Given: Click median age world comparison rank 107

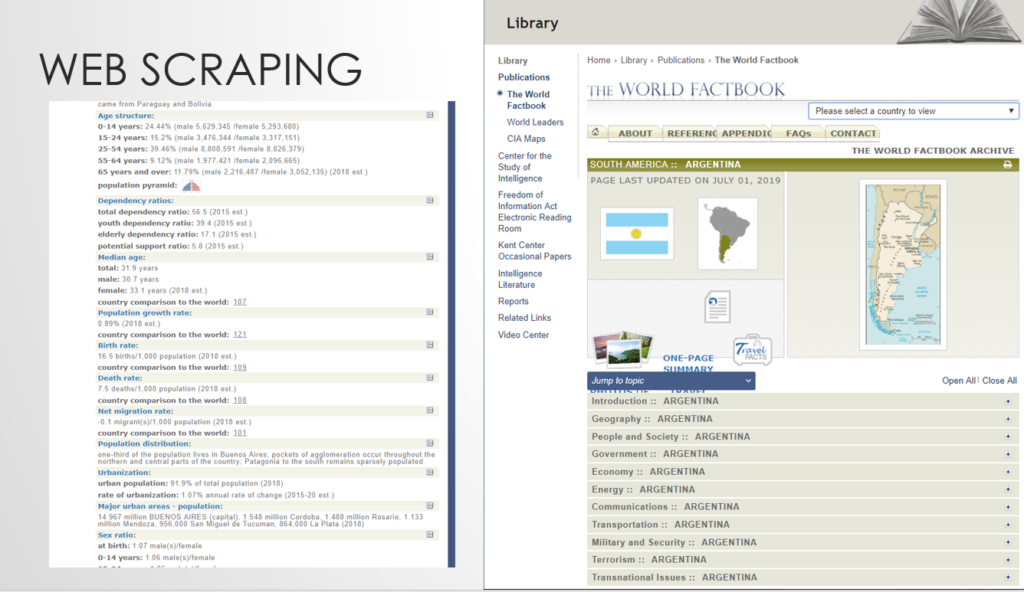Looking at the screenshot, I should point(240,302).
